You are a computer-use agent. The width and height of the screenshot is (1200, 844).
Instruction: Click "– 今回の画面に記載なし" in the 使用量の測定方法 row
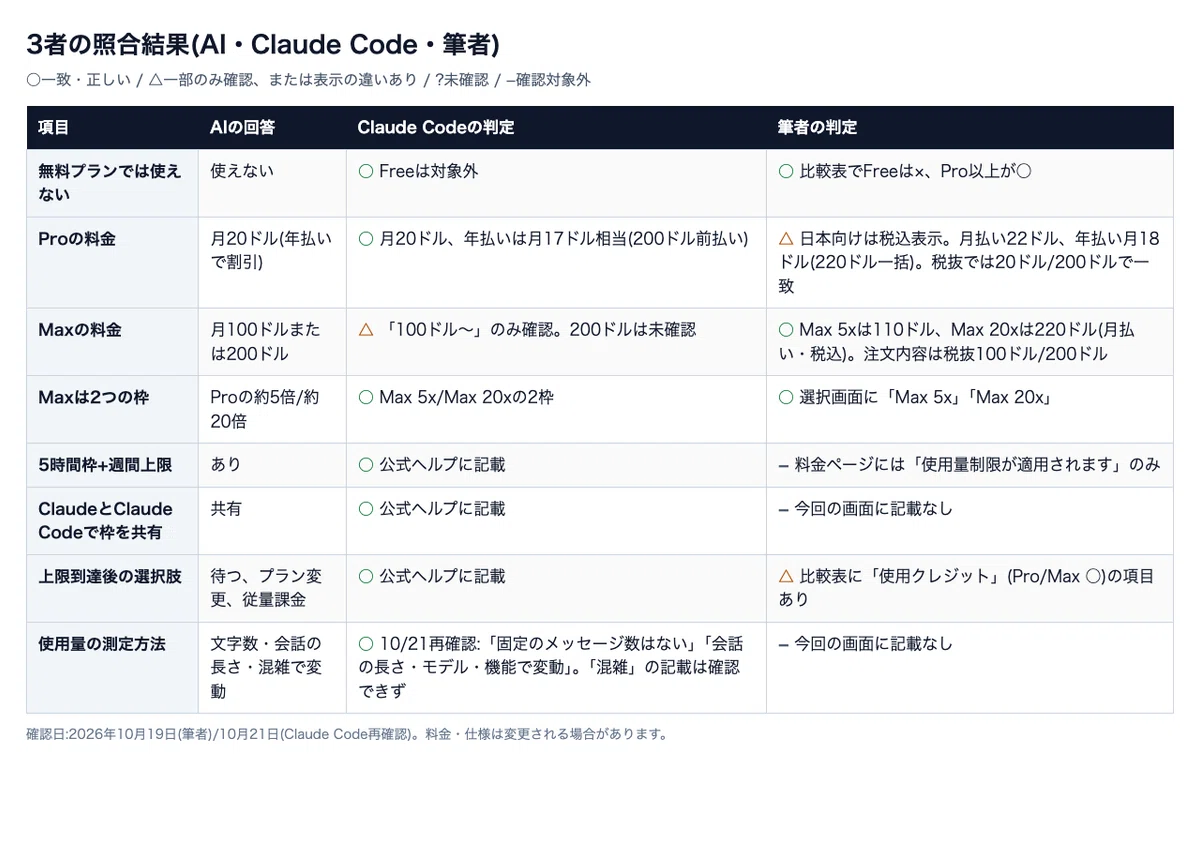970,667
